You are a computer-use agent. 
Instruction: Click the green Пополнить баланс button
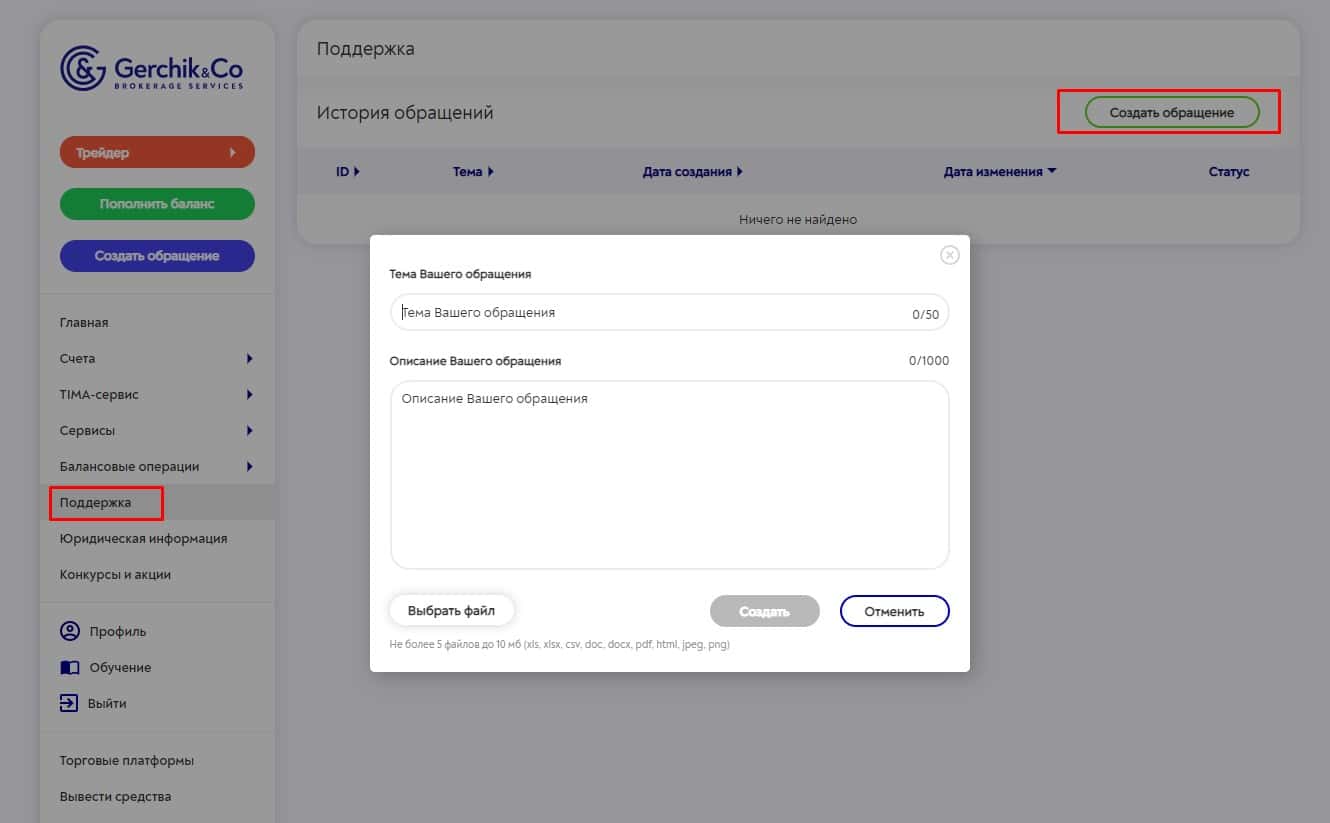click(x=157, y=204)
